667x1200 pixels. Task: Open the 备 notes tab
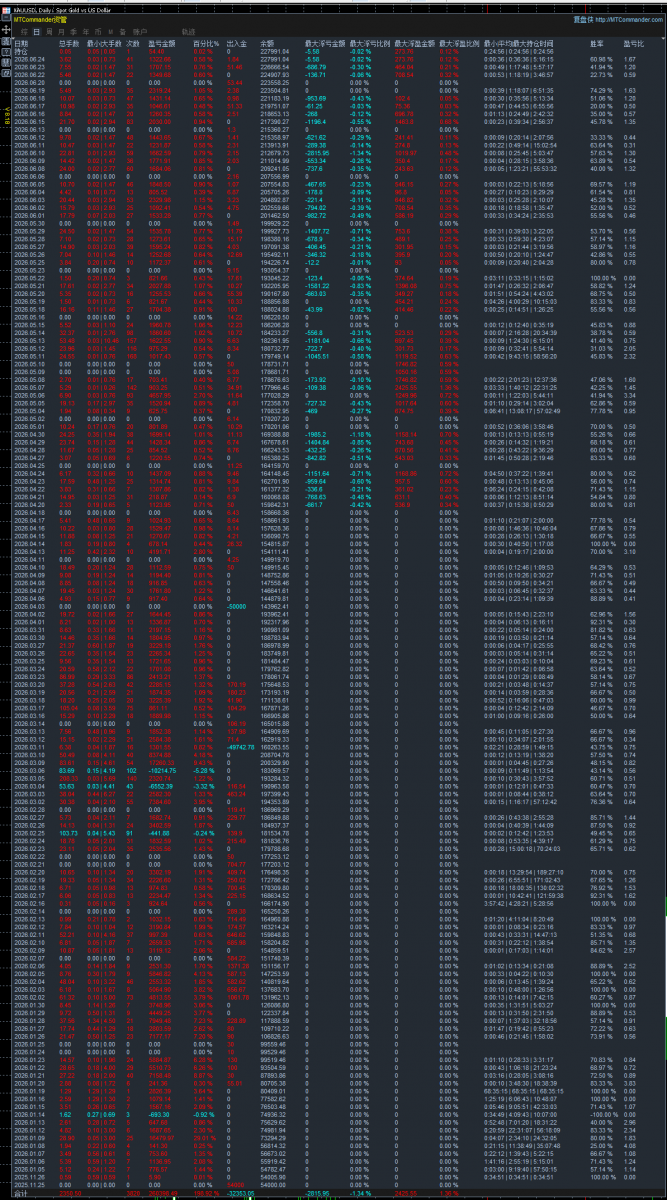click(x=122, y=32)
